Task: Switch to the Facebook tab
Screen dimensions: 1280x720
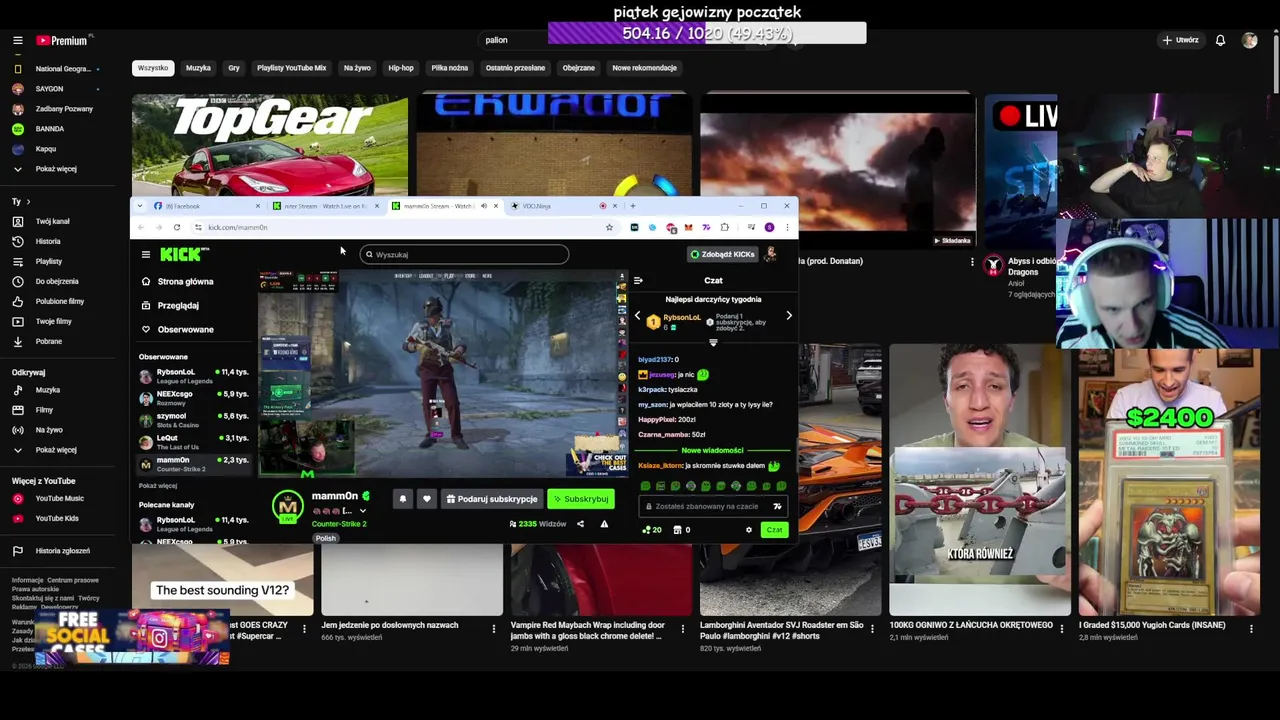Action: [205, 206]
